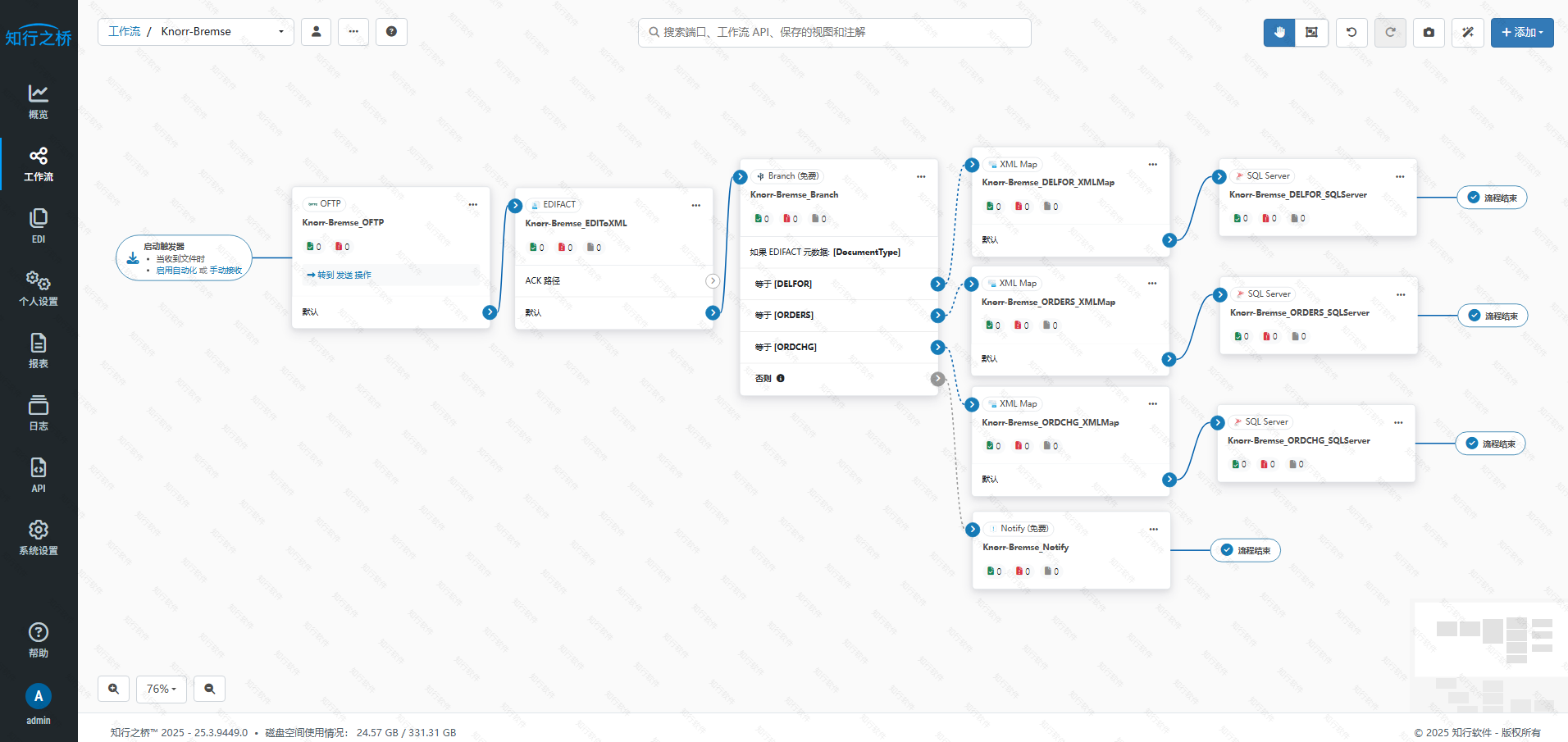Click the zoom out magnifier button
Viewport: 1568px width, 742px height.
pos(209,689)
